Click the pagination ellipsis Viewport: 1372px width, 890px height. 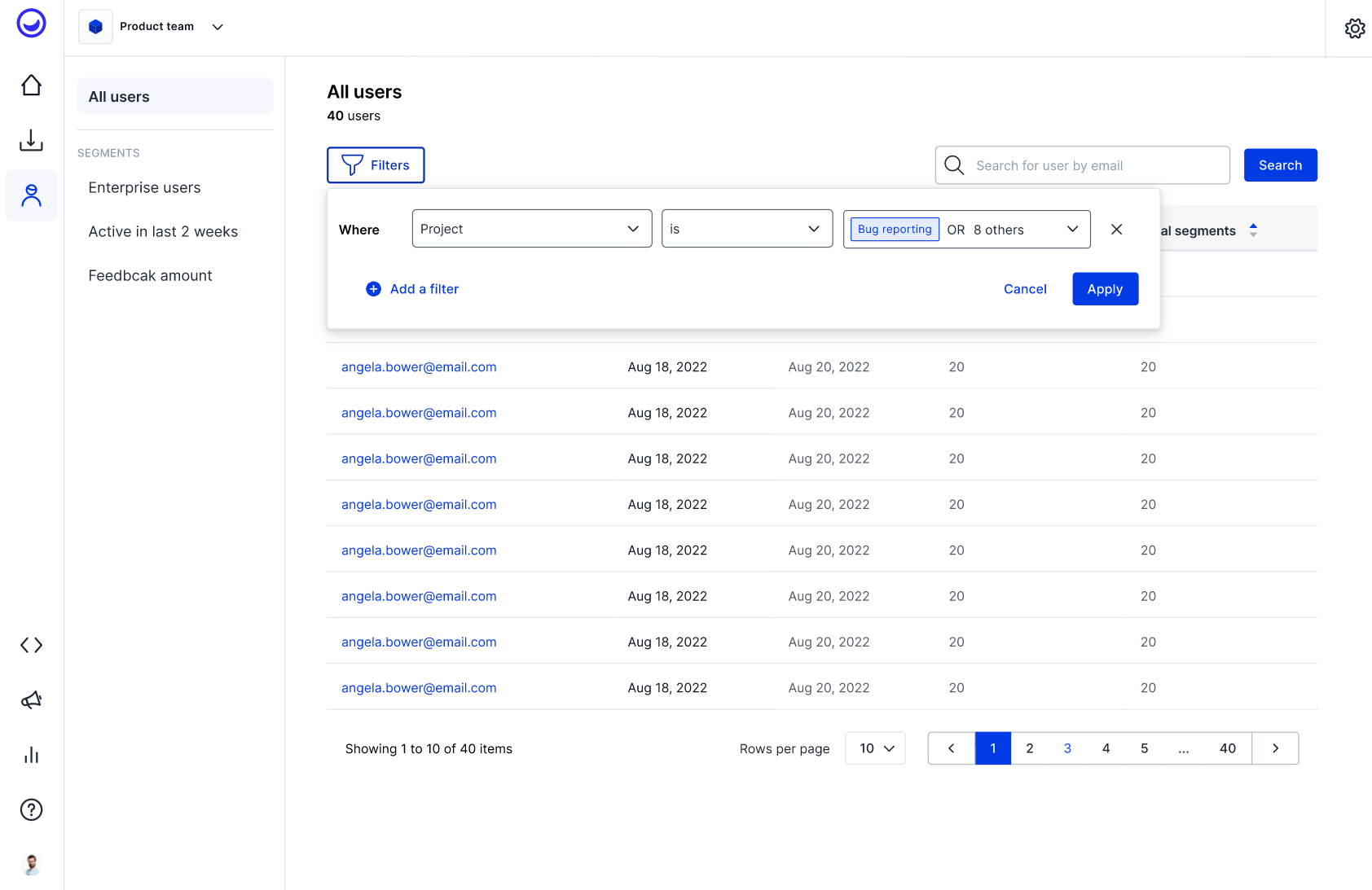tap(1184, 748)
